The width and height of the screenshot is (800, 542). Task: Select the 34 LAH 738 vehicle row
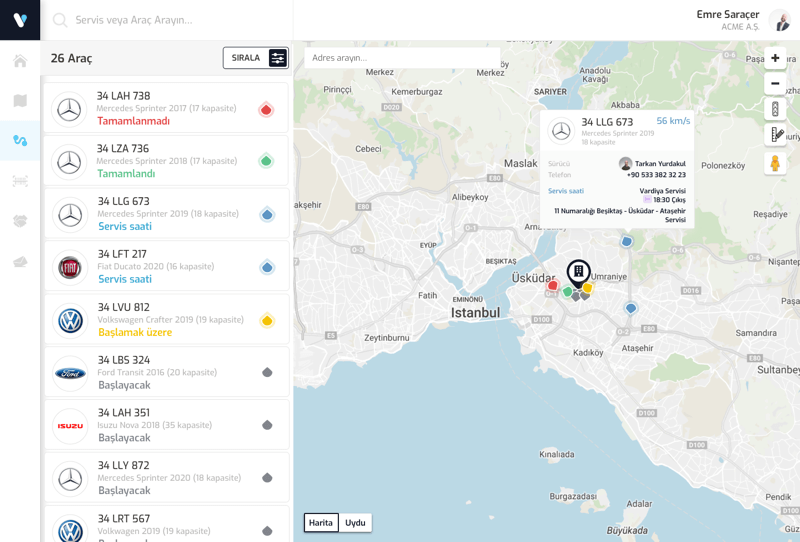click(x=166, y=108)
